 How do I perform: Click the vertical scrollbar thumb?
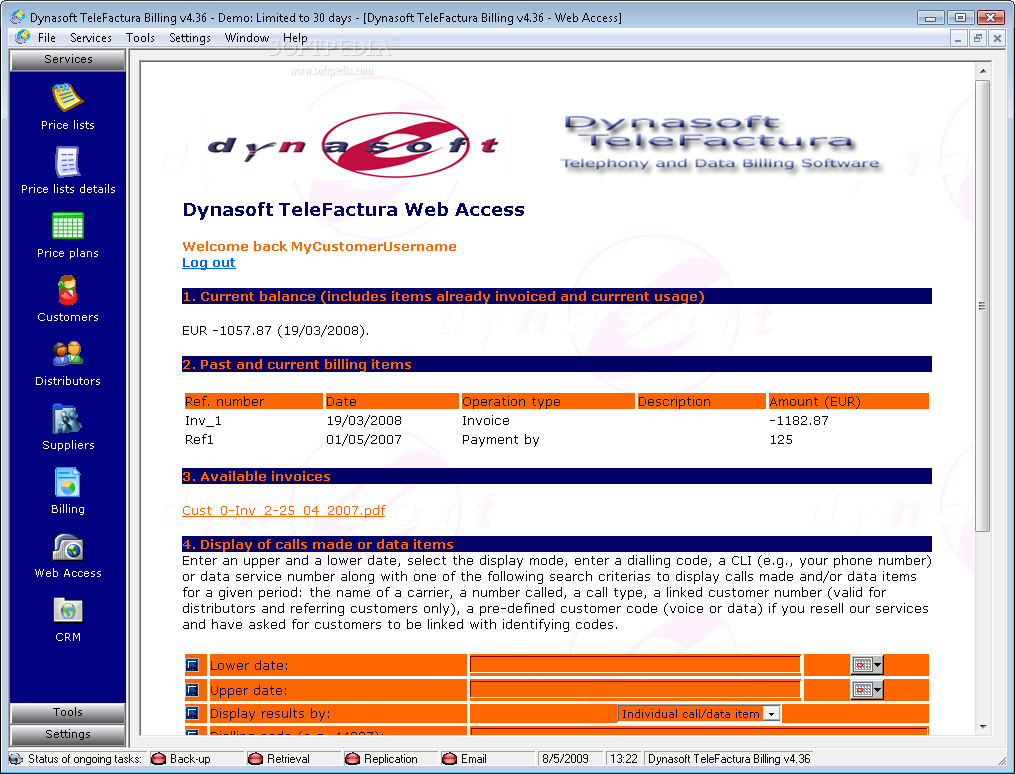pyautogui.click(x=982, y=305)
